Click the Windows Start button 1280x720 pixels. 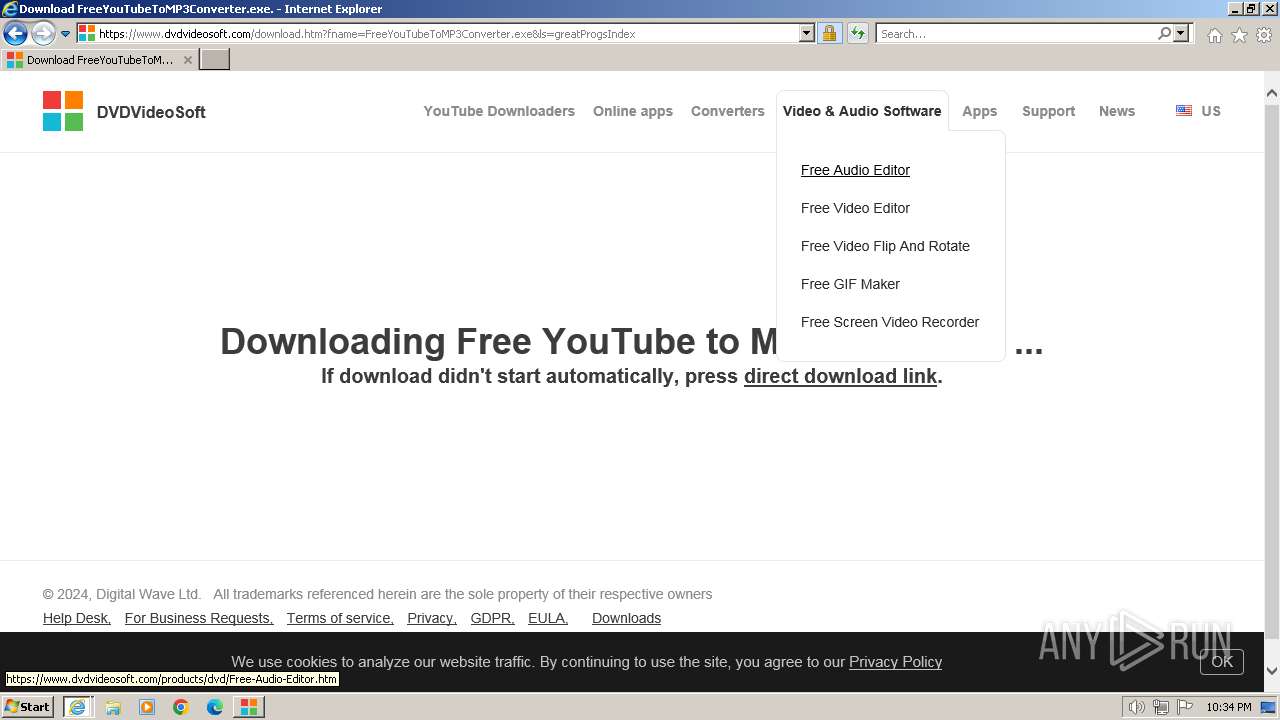click(28, 706)
